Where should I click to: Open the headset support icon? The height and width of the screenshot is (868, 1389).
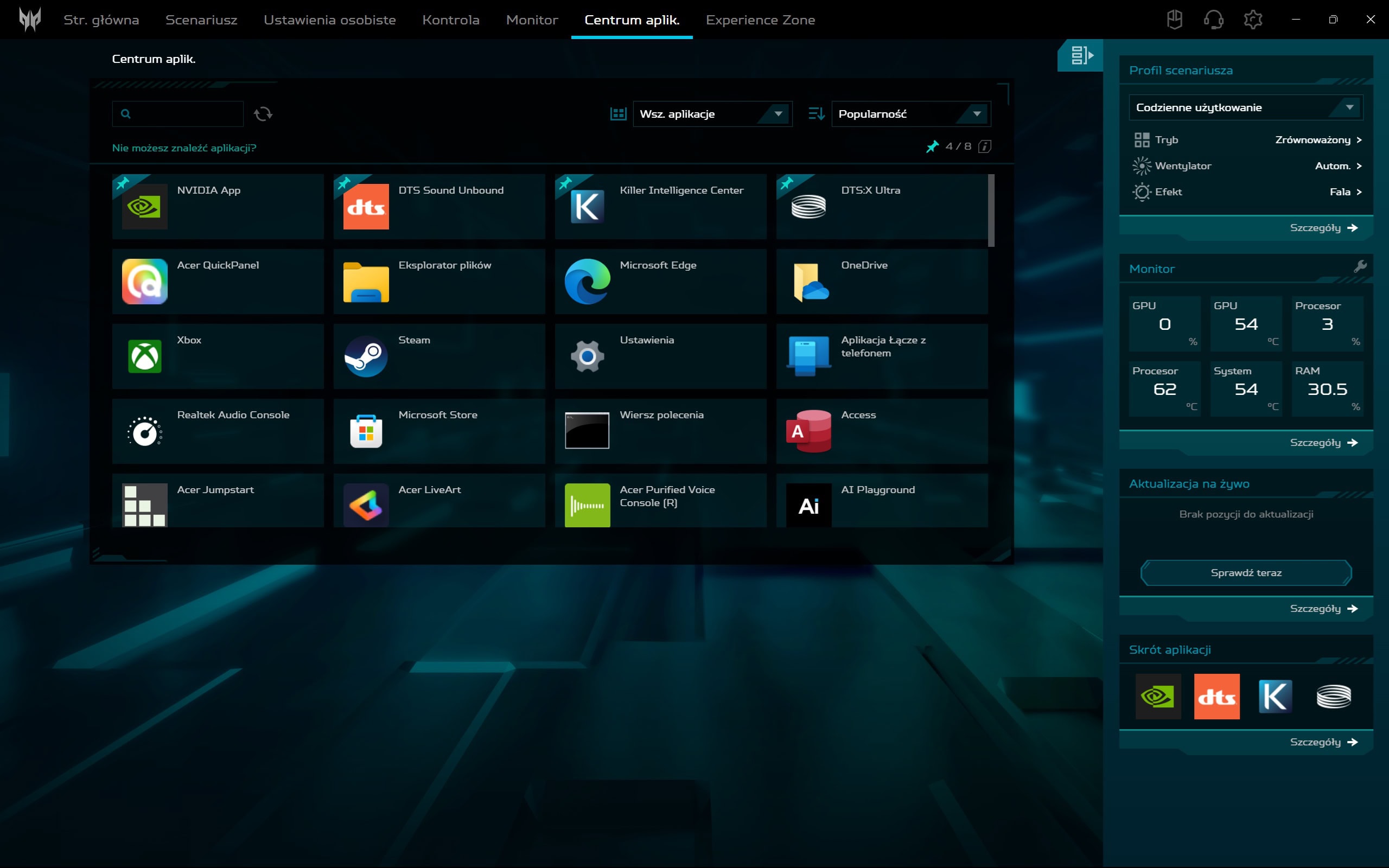tap(1213, 20)
